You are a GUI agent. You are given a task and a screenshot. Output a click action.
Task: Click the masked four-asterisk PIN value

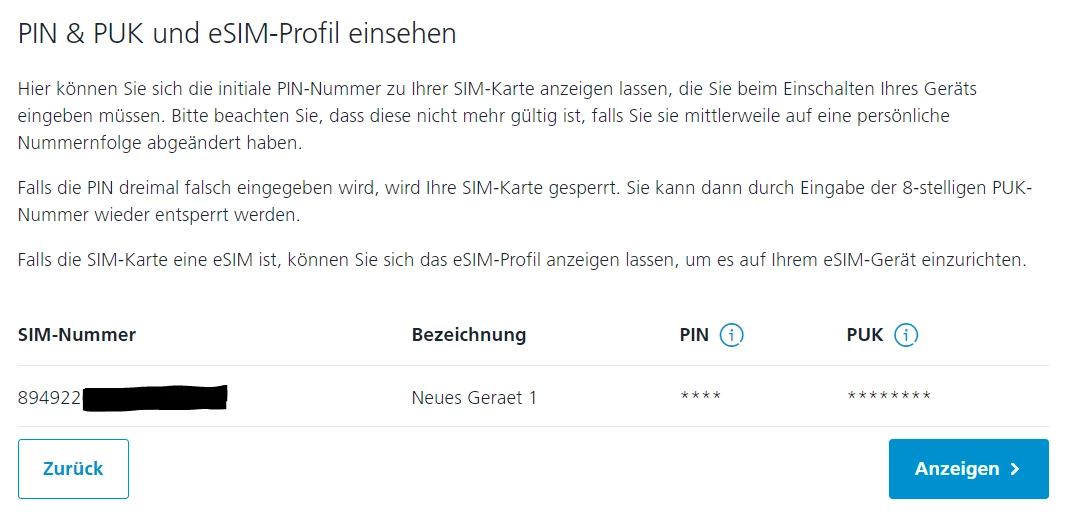pyautogui.click(x=700, y=397)
